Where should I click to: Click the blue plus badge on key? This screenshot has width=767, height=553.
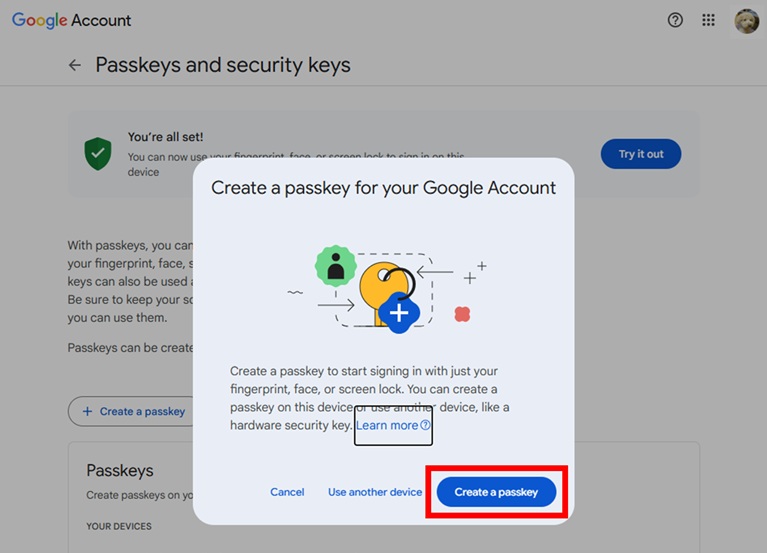399,313
